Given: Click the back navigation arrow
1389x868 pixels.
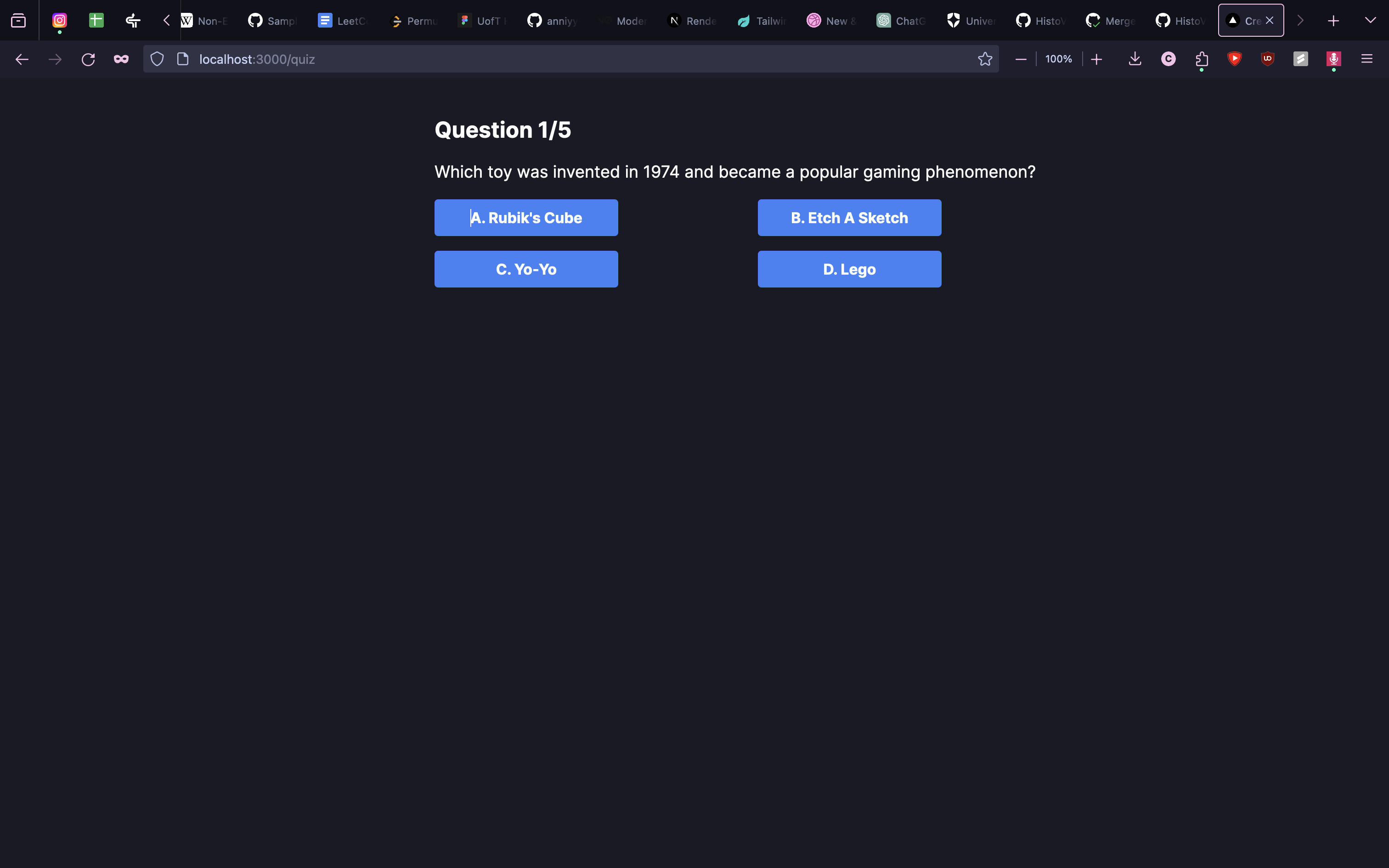Looking at the screenshot, I should tap(22, 59).
